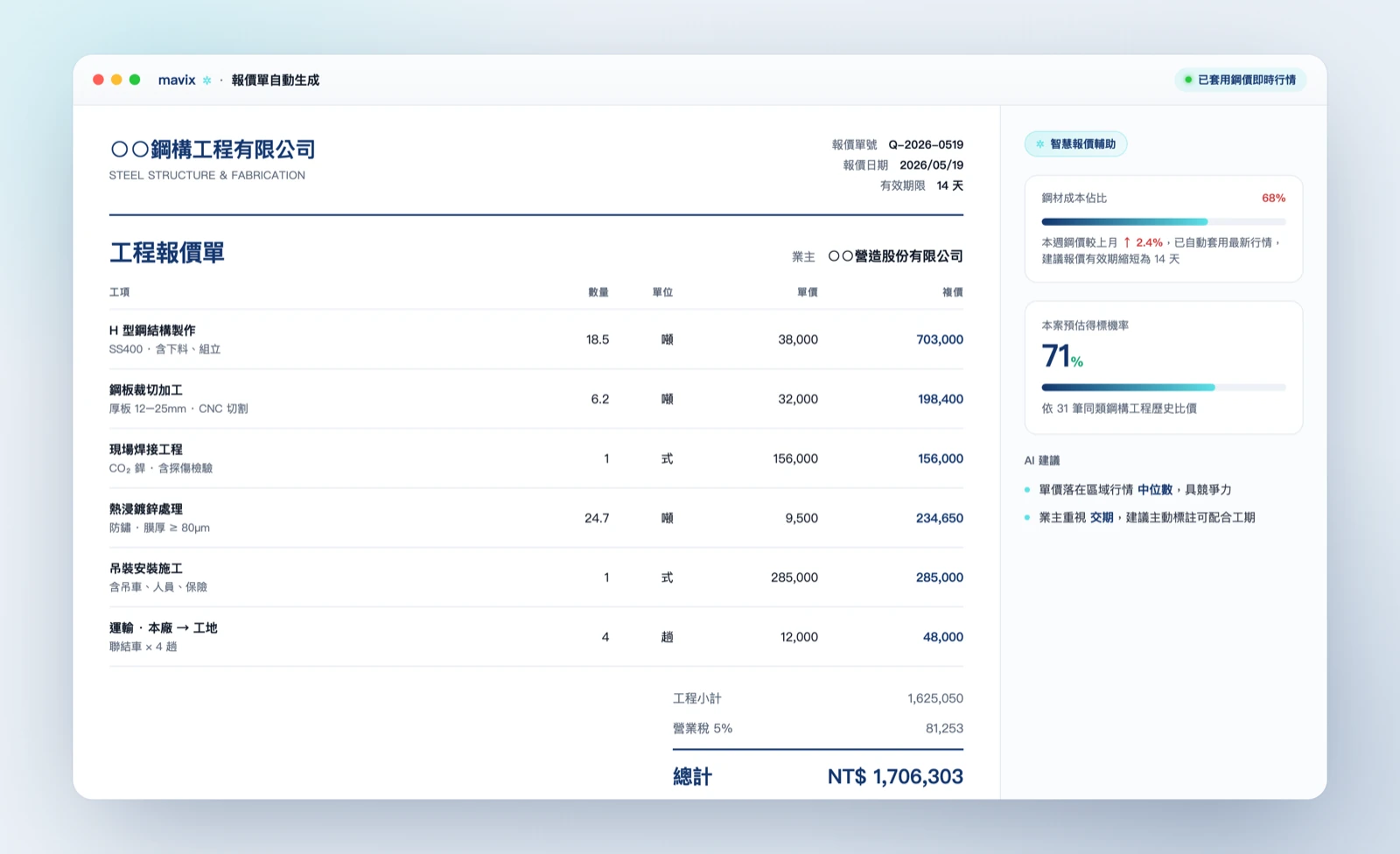
Task: Select the 熱浸鍍鋅處理 item name
Action: click(146, 509)
